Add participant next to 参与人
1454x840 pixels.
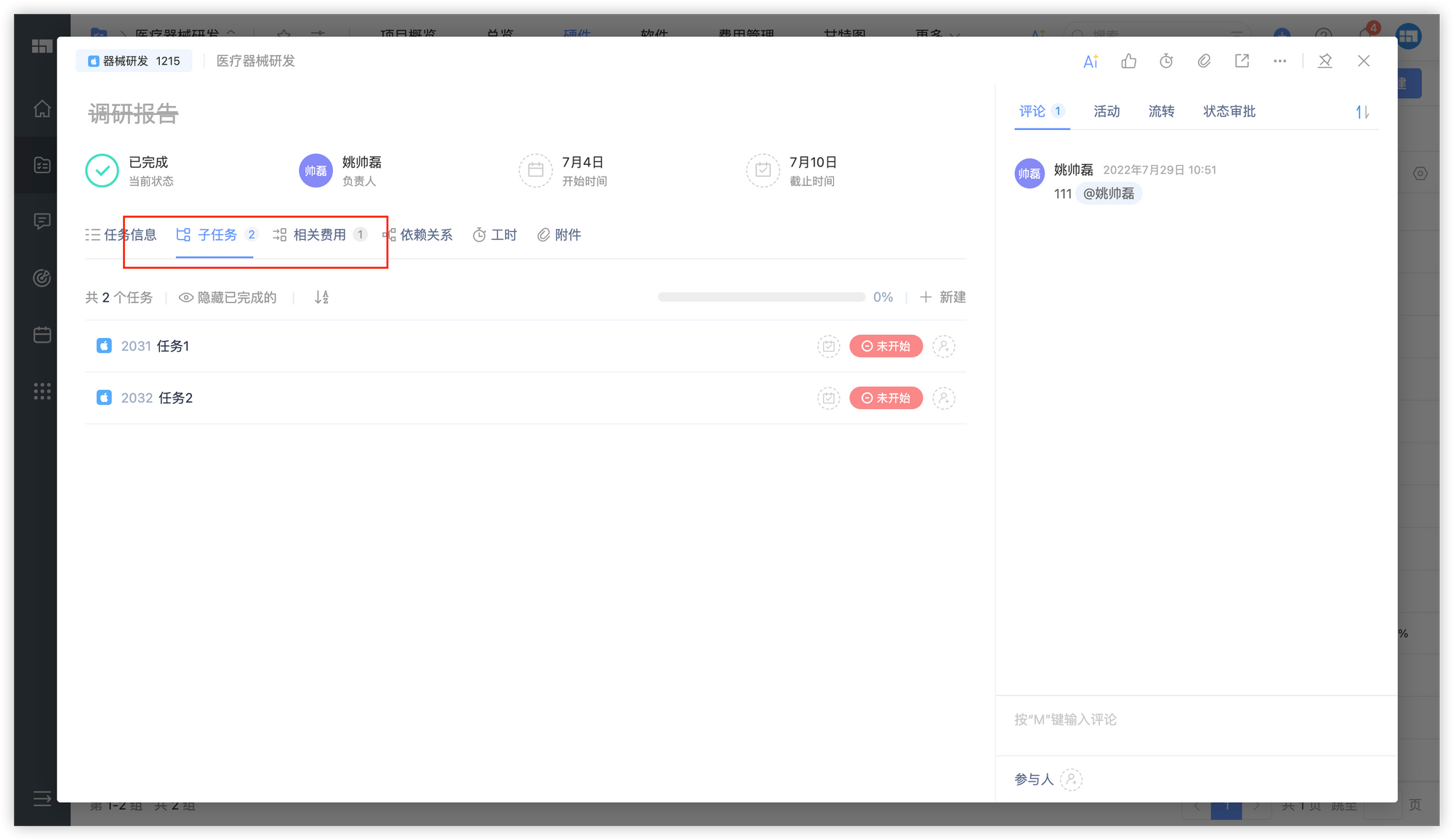(x=1071, y=779)
